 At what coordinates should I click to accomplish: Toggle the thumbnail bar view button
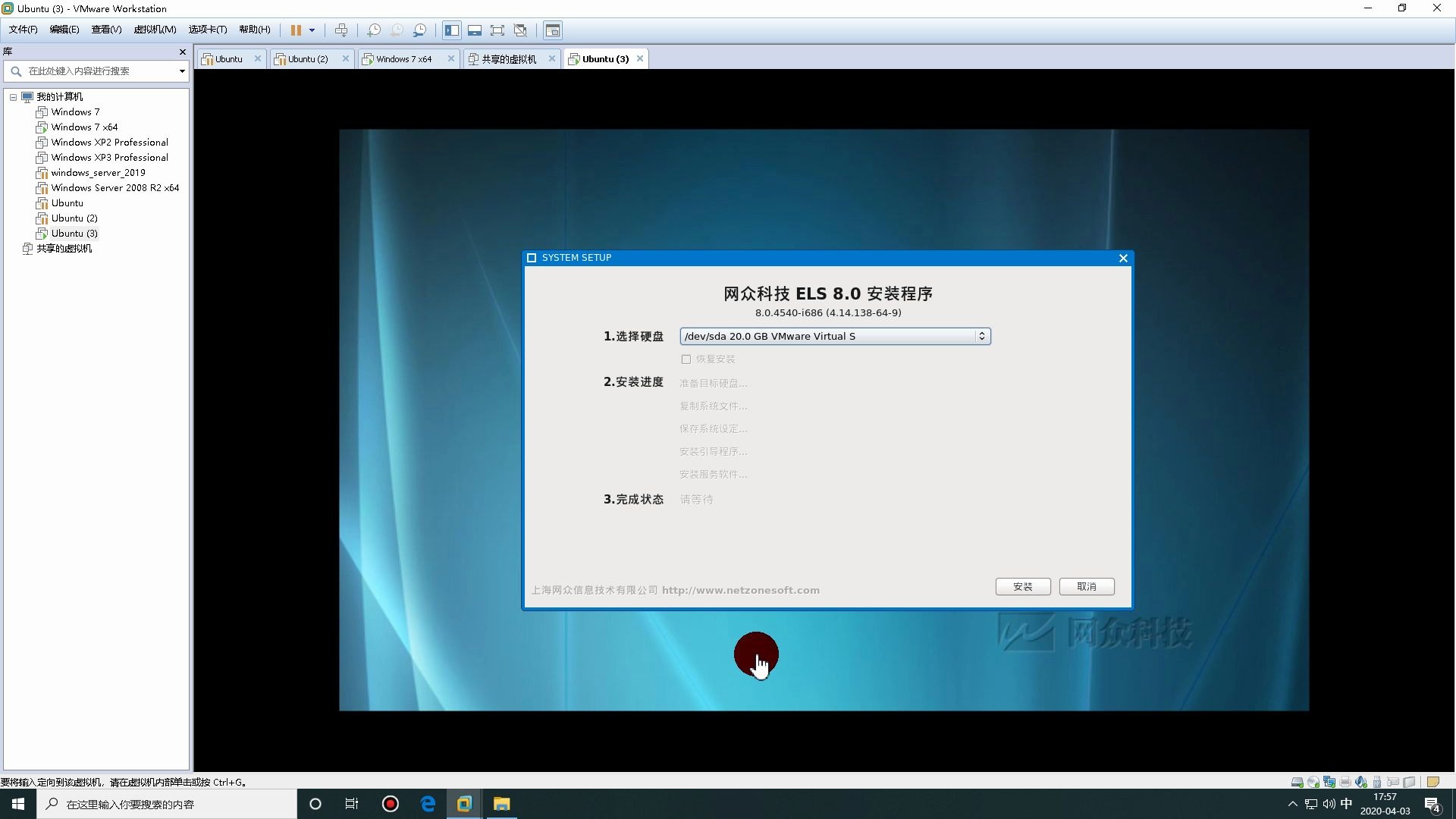(x=475, y=30)
